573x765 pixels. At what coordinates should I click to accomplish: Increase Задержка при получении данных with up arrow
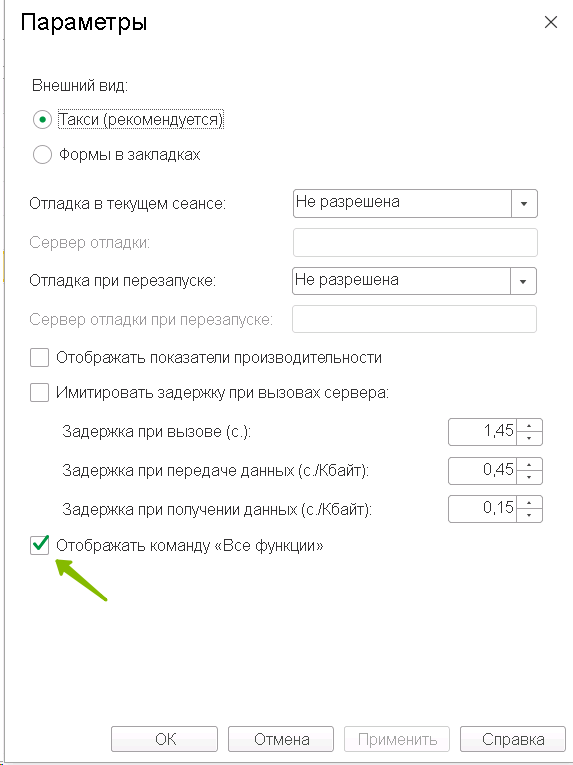pyautogui.click(x=529, y=503)
